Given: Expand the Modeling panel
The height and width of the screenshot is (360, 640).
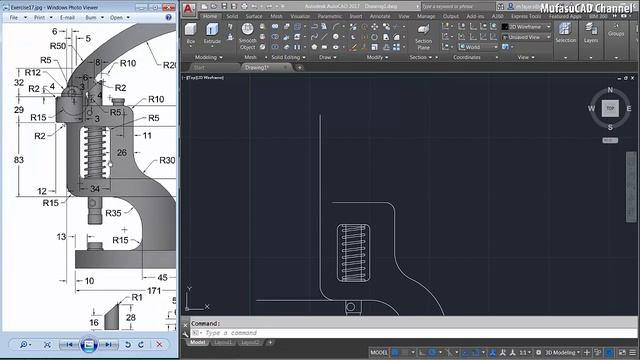Looking at the screenshot, I should coord(209,58).
